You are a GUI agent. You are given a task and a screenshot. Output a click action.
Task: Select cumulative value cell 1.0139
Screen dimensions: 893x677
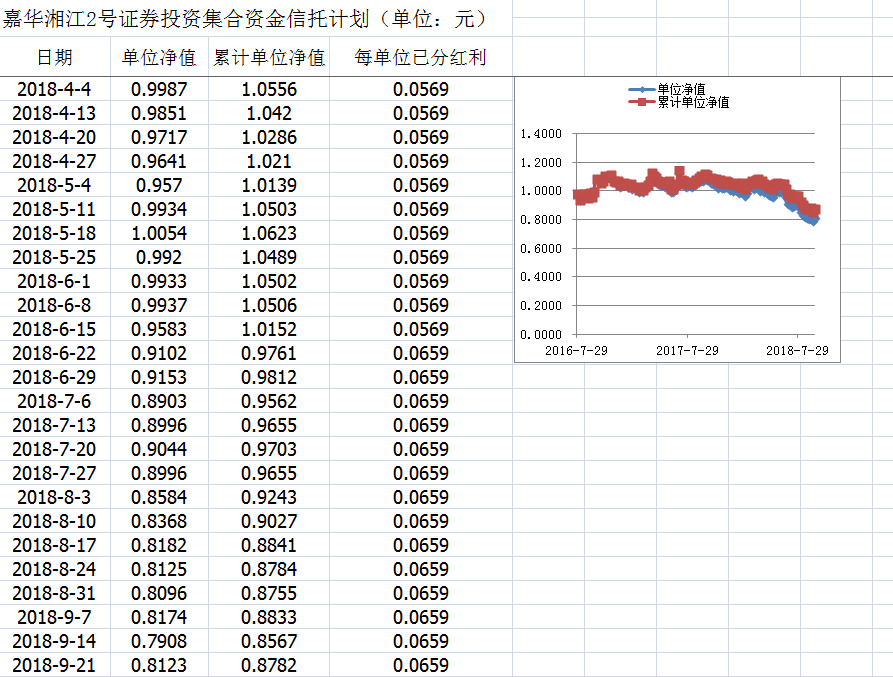tap(269, 185)
